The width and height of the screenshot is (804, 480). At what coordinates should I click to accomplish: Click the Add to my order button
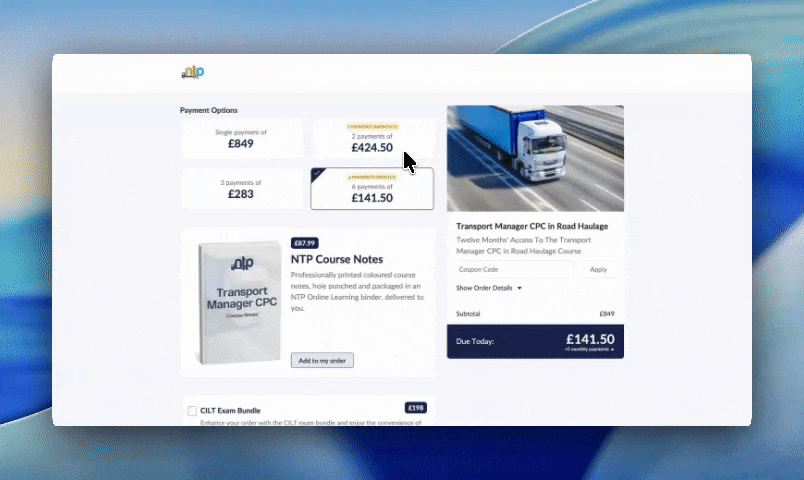322,360
